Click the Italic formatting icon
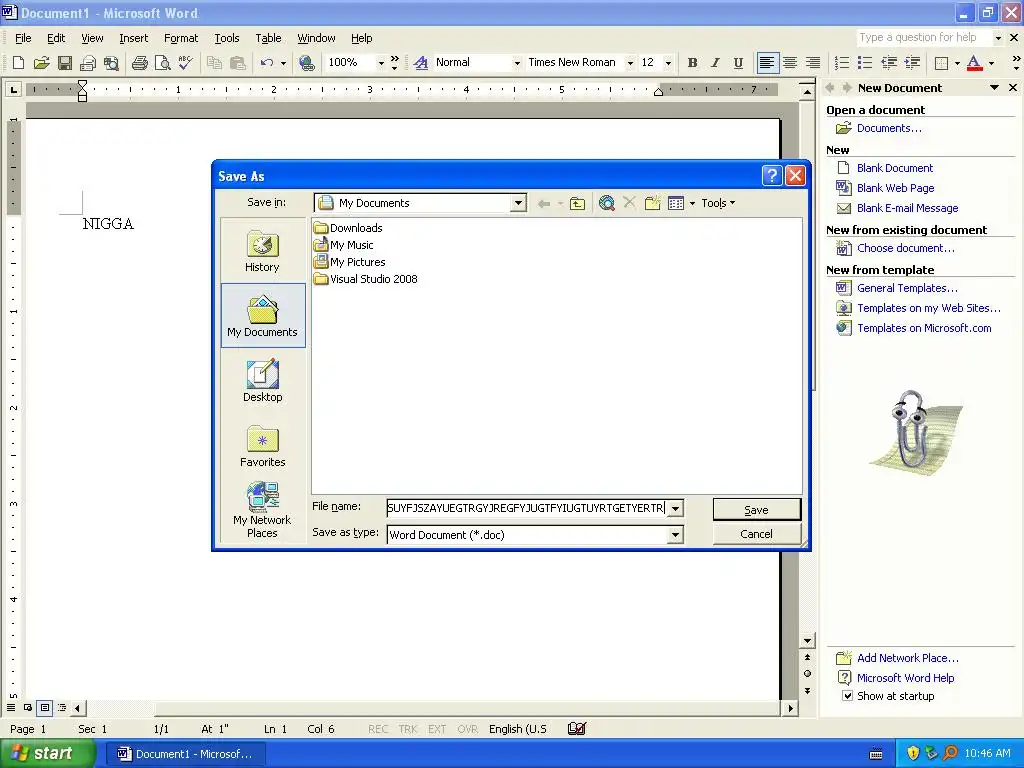1024x768 pixels. tap(715, 63)
